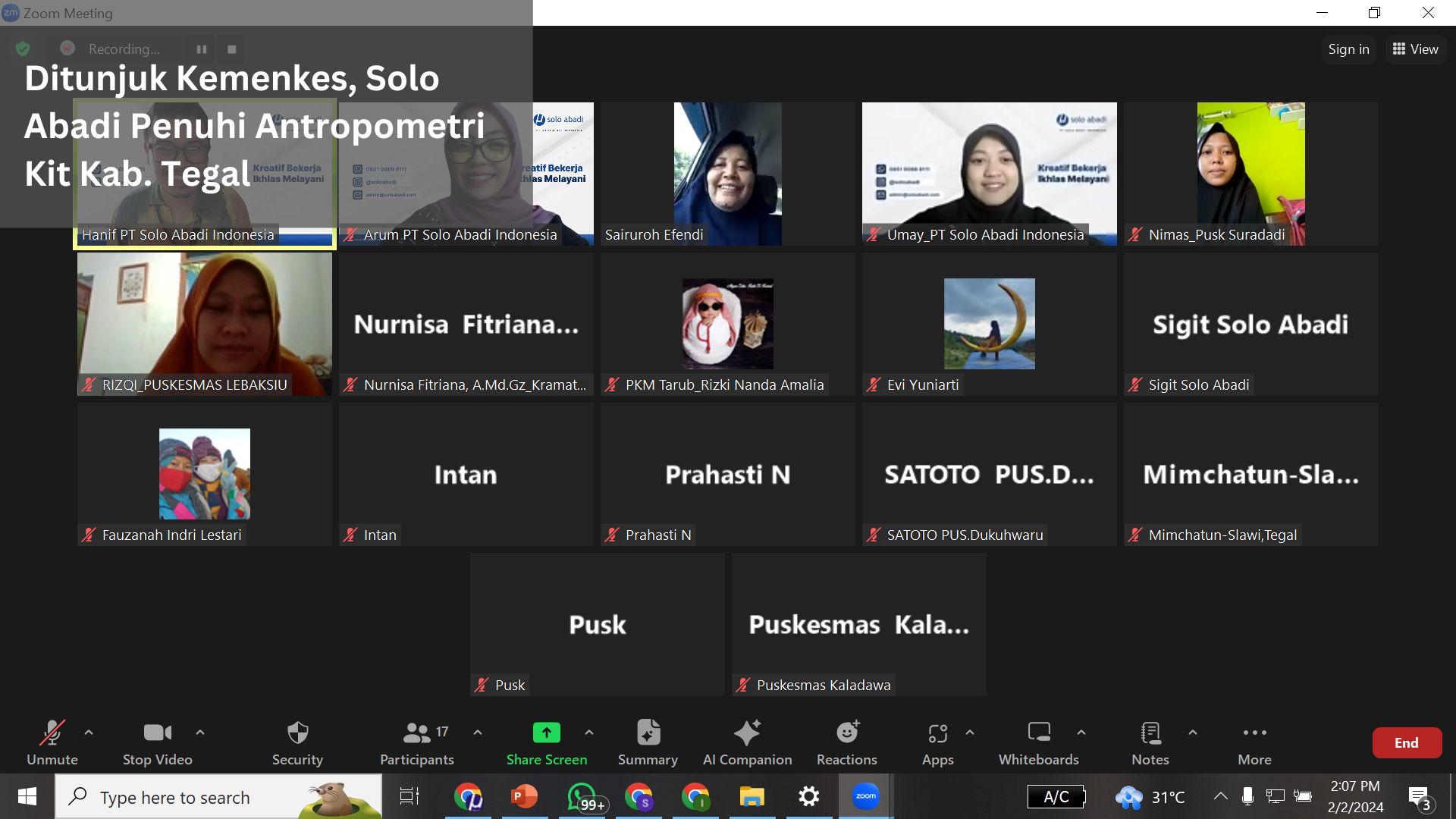Screen dimensions: 1456x819
Task: Click the green Share Screen icon
Action: pos(546,733)
